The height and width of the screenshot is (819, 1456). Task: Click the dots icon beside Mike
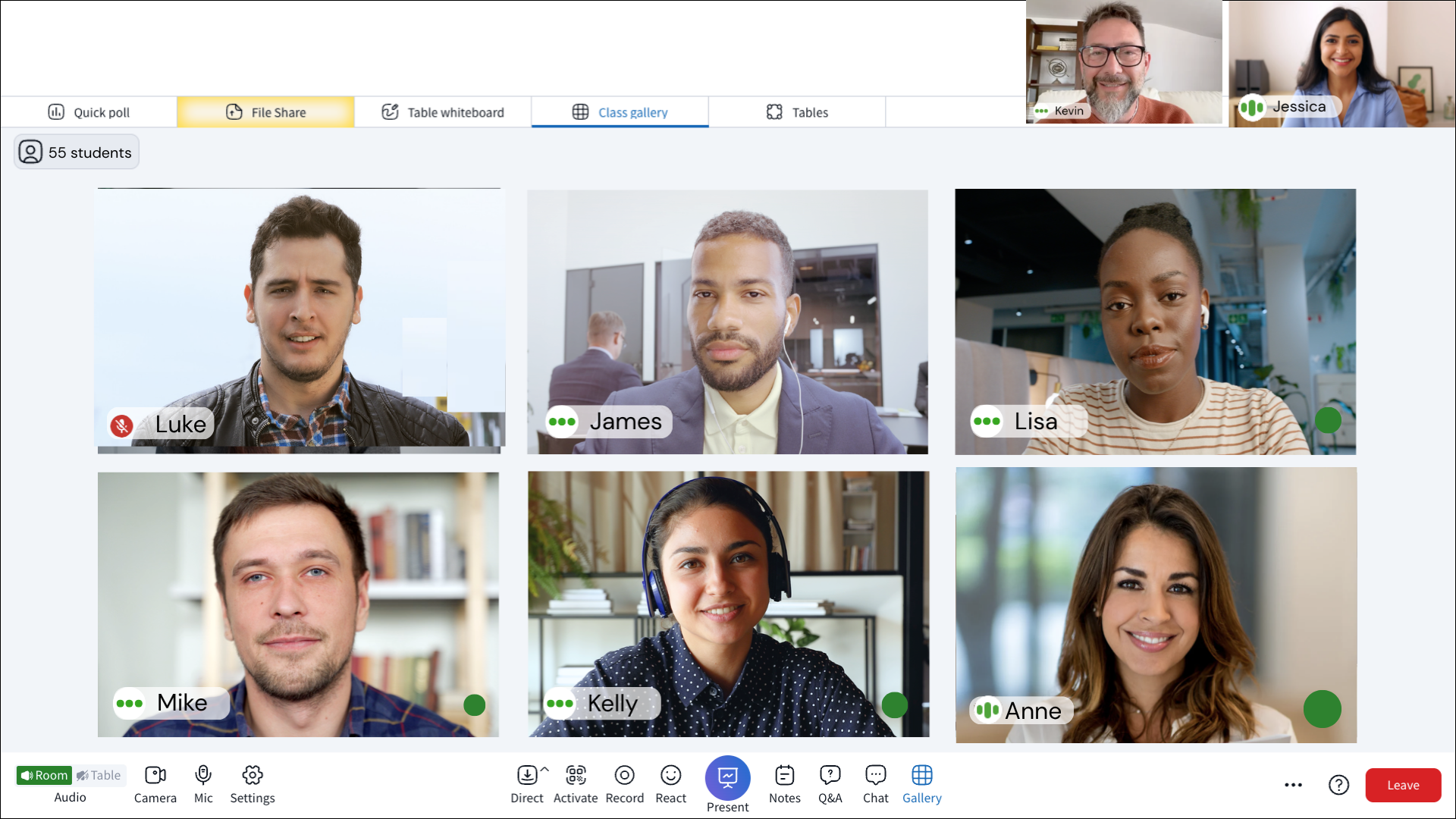[130, 704]
